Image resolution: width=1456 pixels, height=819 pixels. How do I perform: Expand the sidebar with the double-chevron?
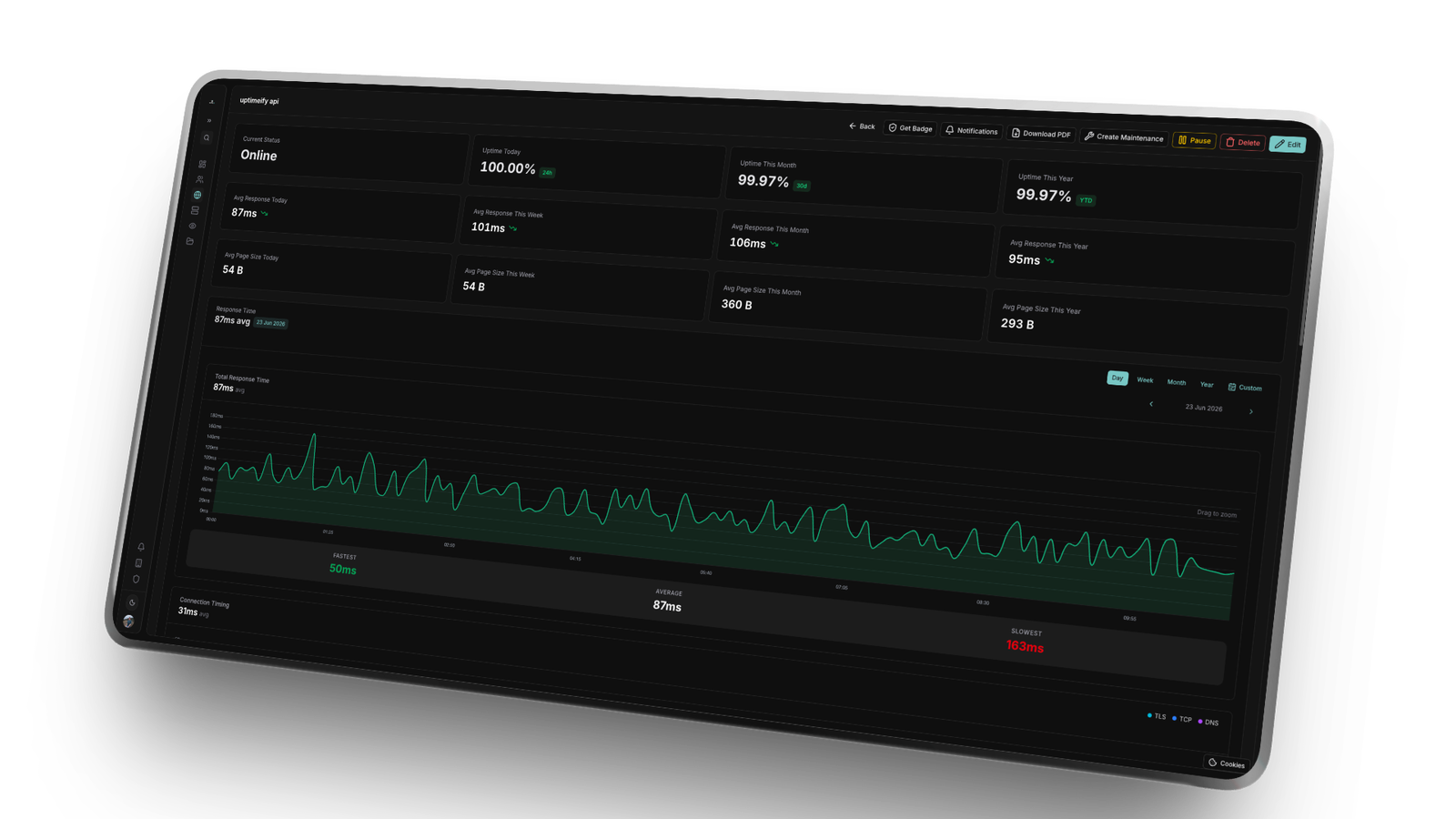pyautogui.click(x=209, y=120)
